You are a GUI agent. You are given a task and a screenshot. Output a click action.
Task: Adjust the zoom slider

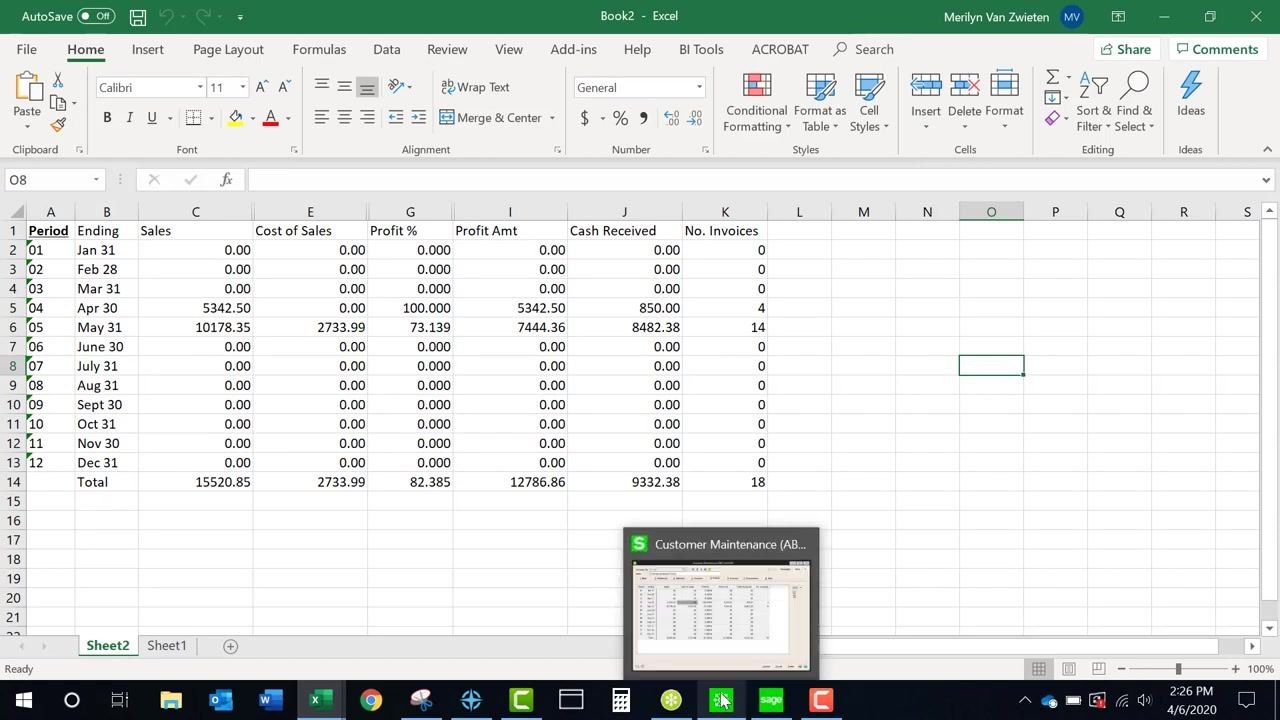point(1178,669)
